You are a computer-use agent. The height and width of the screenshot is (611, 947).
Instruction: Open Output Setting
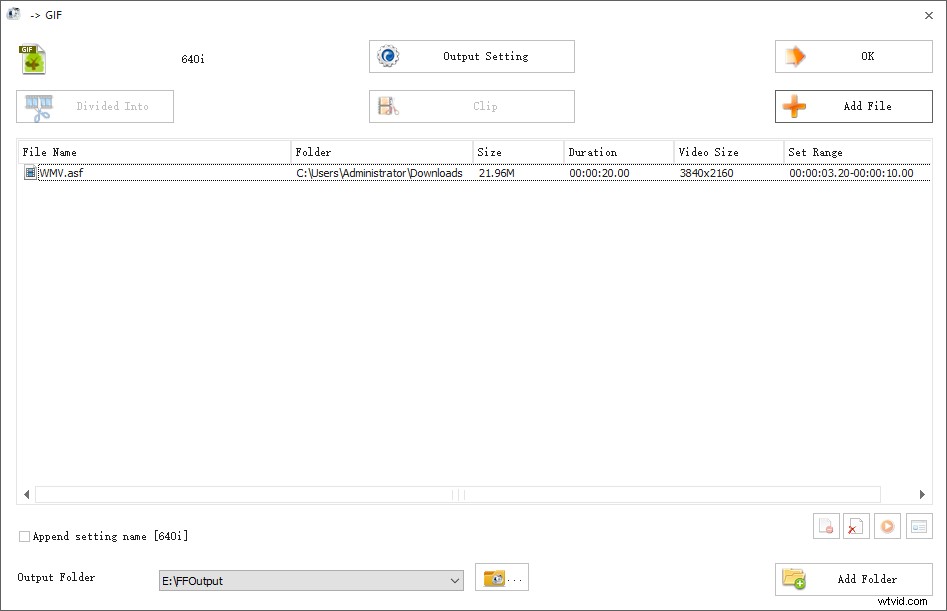(x=471, y=57)
